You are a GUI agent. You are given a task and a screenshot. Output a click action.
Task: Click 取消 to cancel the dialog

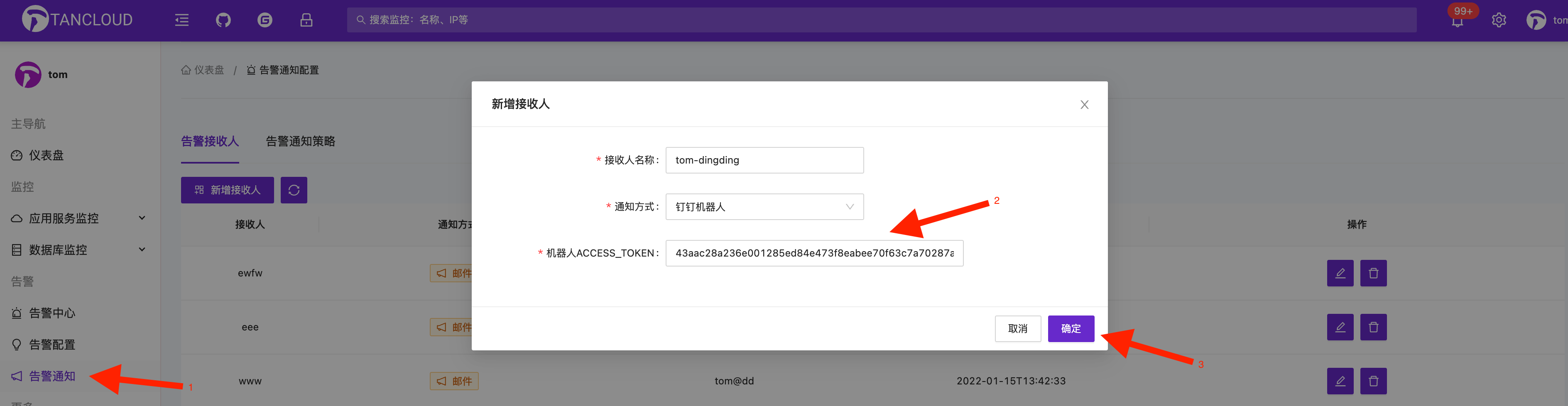[1017, 329]
